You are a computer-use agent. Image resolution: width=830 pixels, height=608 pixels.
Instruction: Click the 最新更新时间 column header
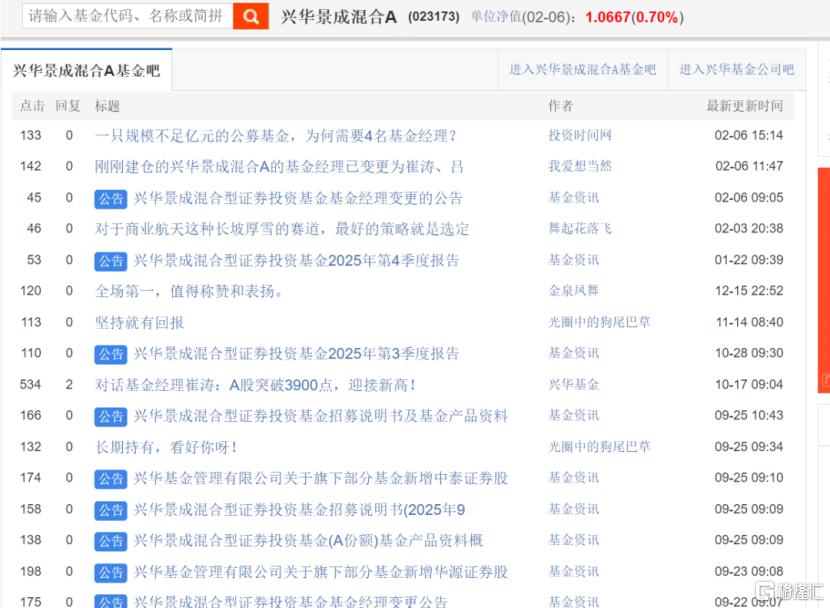tap(744, 106)
